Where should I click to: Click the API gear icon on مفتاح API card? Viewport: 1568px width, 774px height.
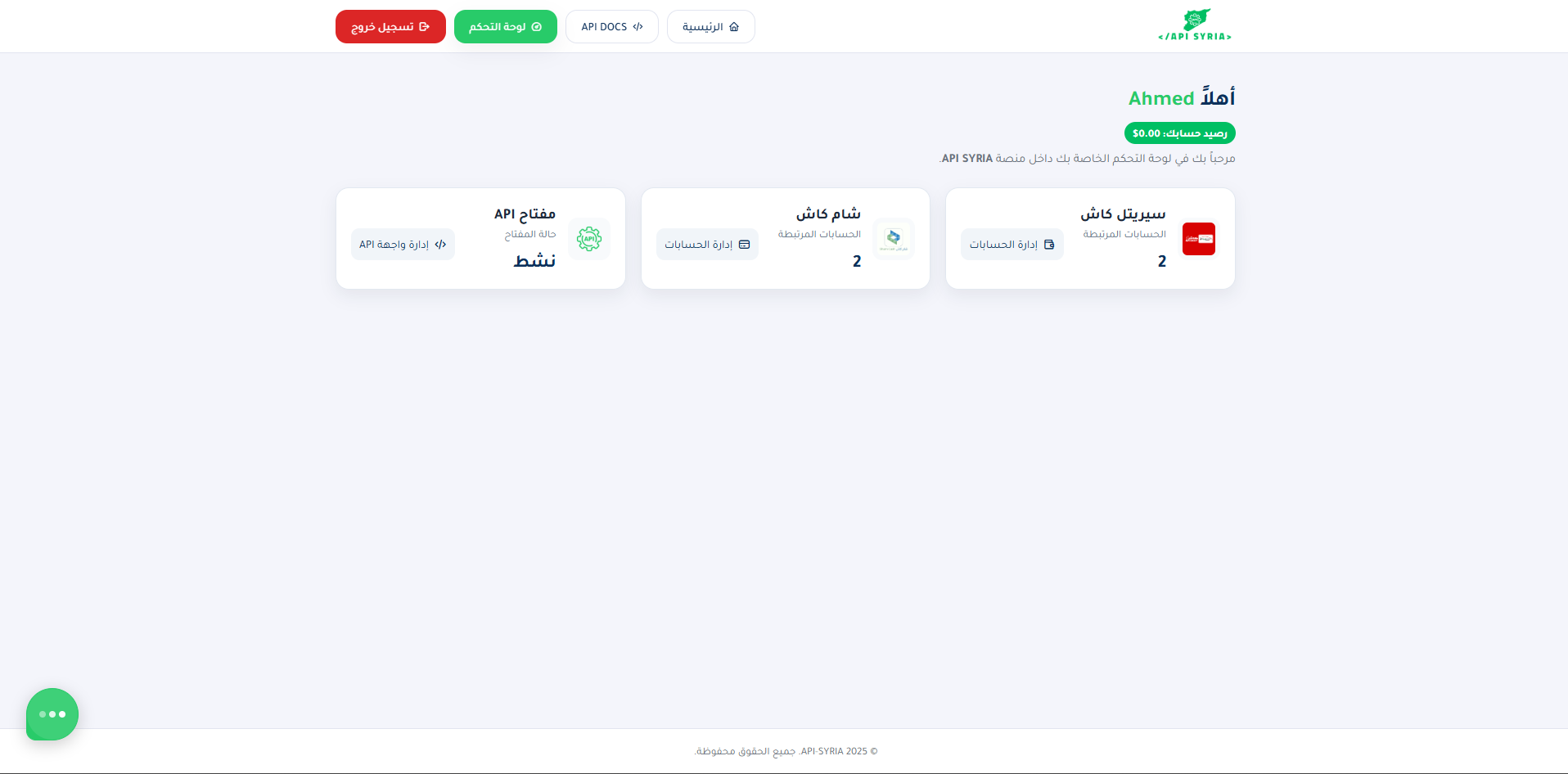589,239
